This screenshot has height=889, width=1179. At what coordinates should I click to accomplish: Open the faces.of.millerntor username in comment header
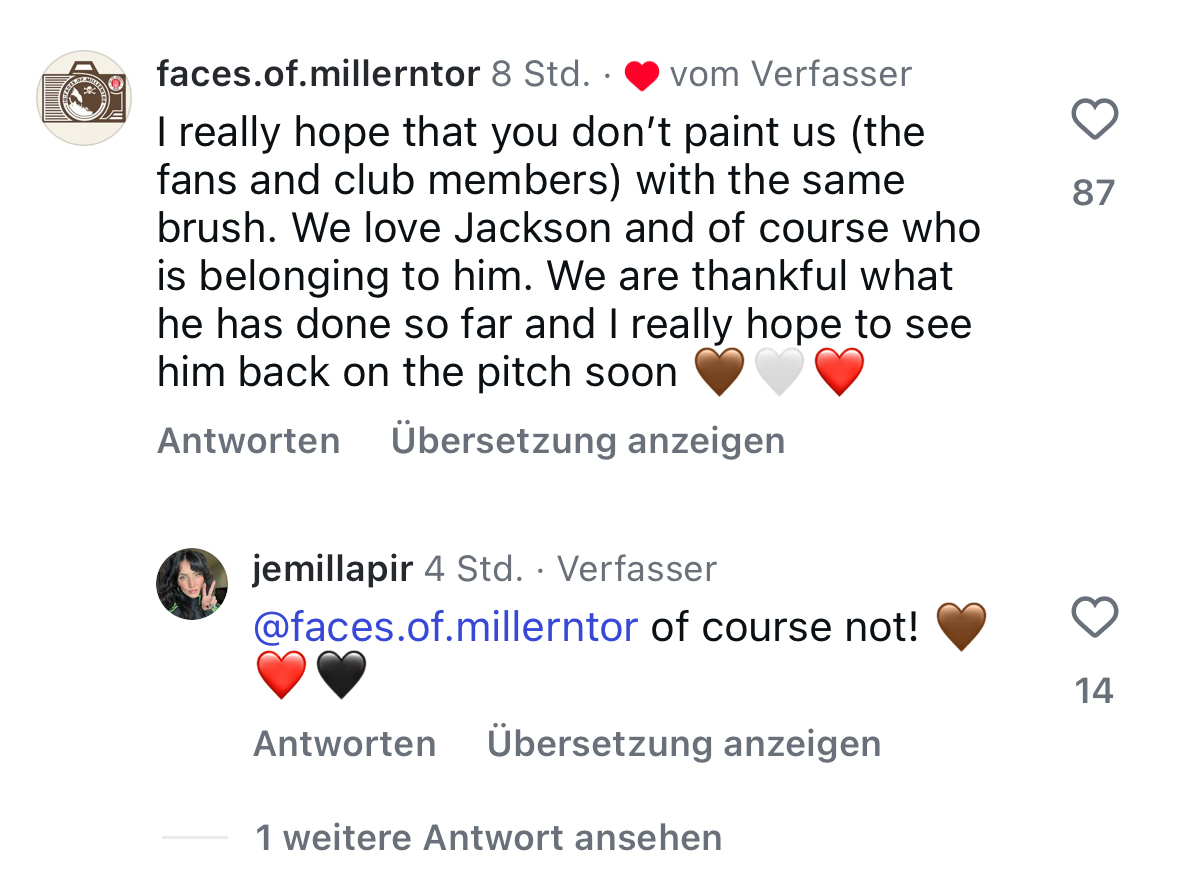tap(318, 74)
